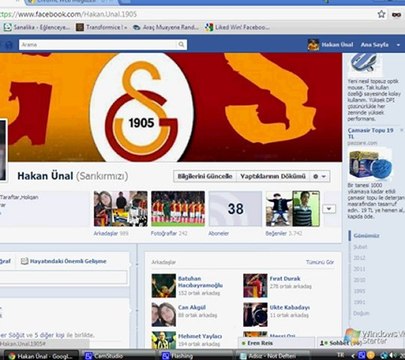The height and width of the screenshot is (360, 405).
Task: Open Batuhan Hacıbayramoğlu's profile link
Action: 200,282
